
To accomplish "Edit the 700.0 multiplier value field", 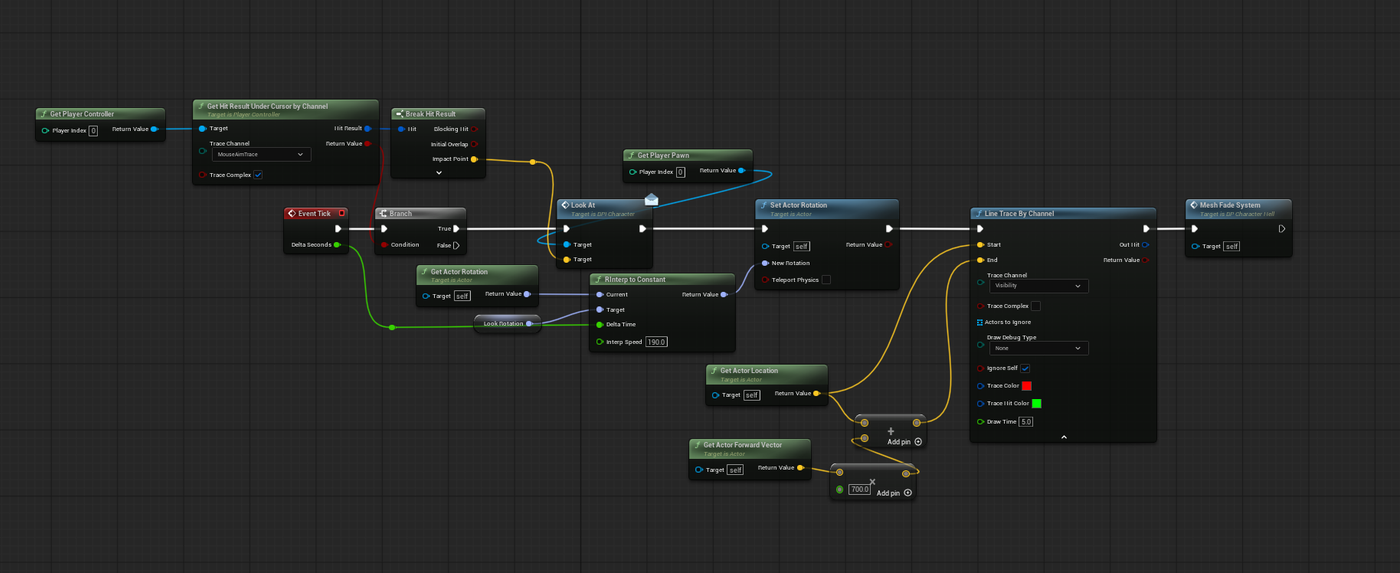I will click(x=860, y=489).
